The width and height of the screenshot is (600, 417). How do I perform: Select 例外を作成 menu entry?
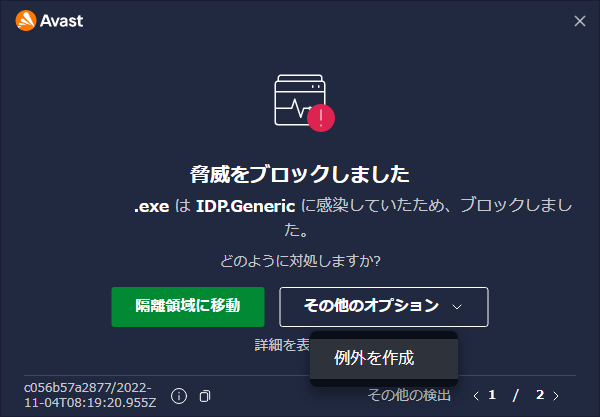pyautogui.click(x=384, y=358)
